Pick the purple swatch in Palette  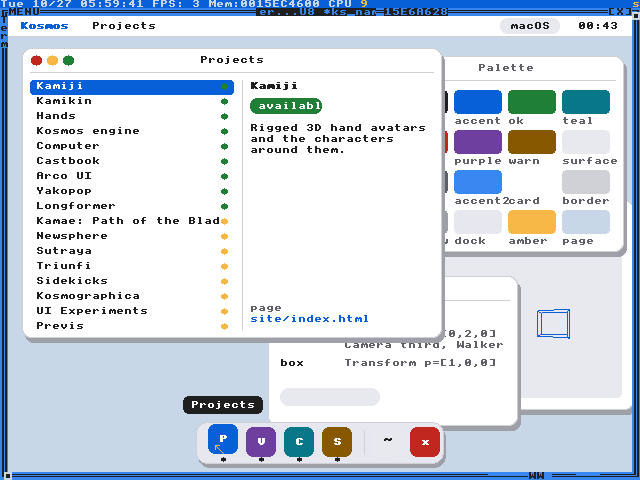[x=478, y=142]
